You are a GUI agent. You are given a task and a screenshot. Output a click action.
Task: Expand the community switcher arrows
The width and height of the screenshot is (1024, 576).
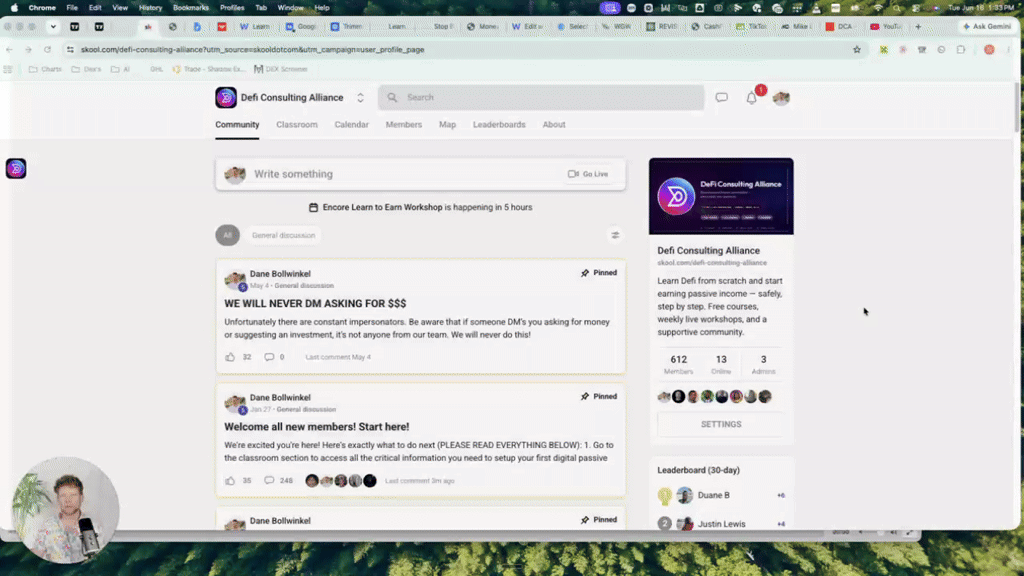click(360, 97)
